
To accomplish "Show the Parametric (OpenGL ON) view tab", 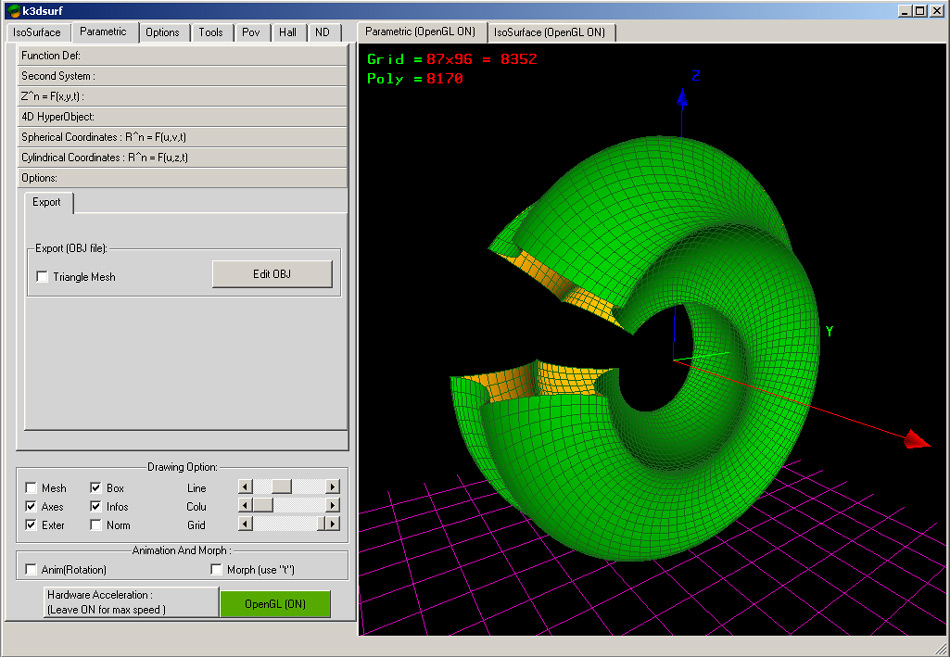I will pyautogui.click(x=421, y=32).
